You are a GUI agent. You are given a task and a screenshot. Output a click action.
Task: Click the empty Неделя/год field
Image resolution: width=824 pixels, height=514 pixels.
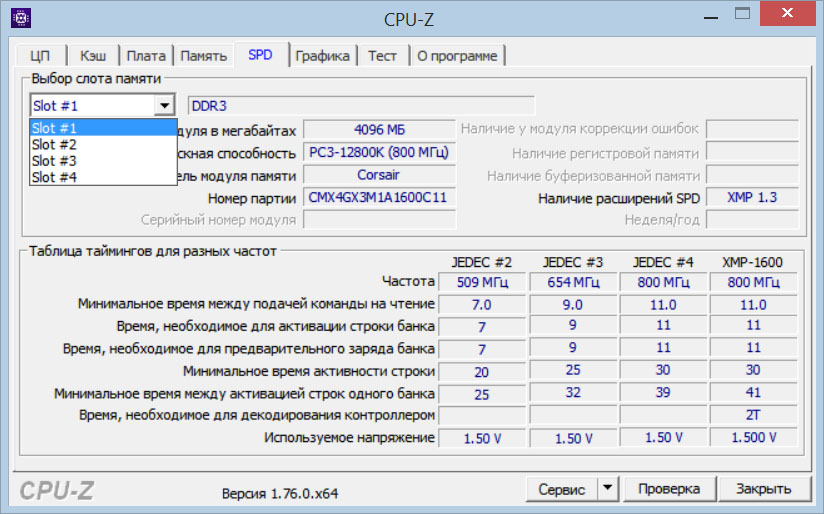pos(752,220)
